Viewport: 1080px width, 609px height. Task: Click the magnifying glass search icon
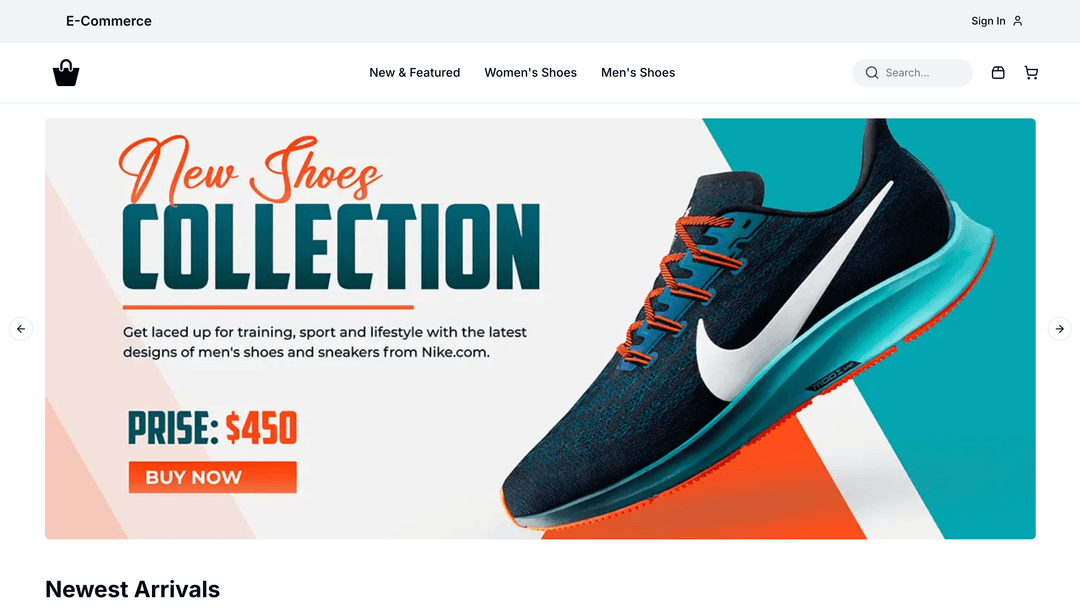click(872, 73)
